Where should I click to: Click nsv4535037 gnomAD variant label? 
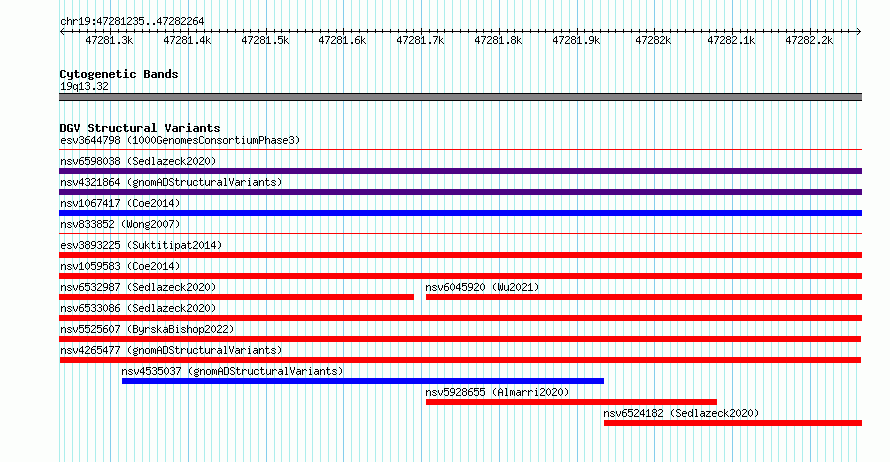click(232, 371)
